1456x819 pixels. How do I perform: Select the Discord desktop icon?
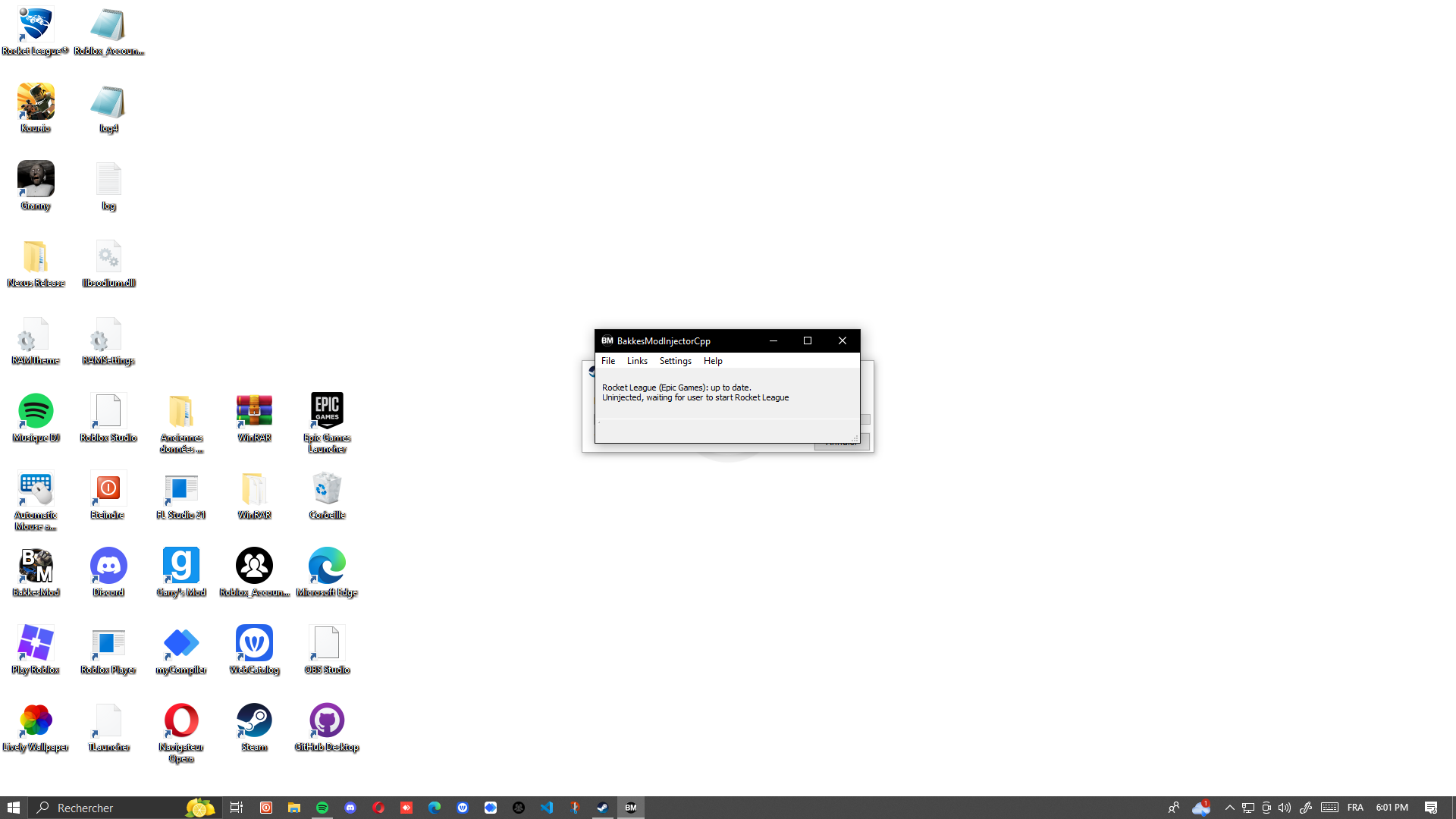(x=108, y=566)
